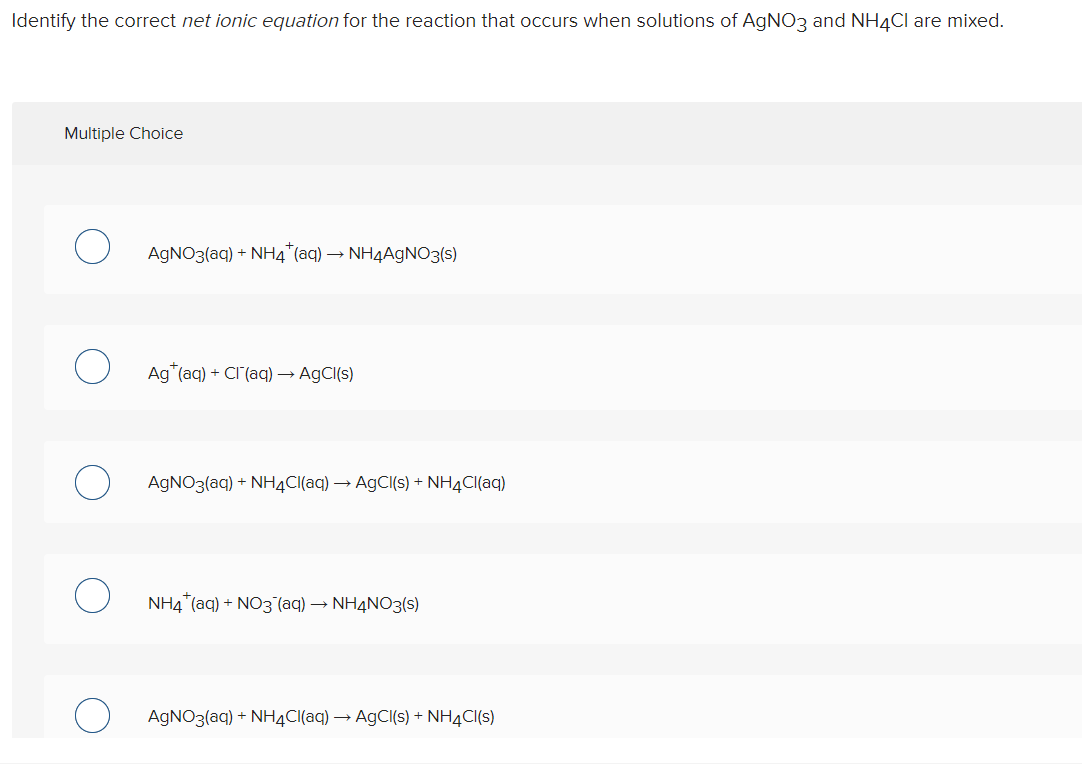1082x766 pixels.
Task: Click the answer text AgNO3(aq) + NH4+(aq) equation
Action: tap(302, 253)
